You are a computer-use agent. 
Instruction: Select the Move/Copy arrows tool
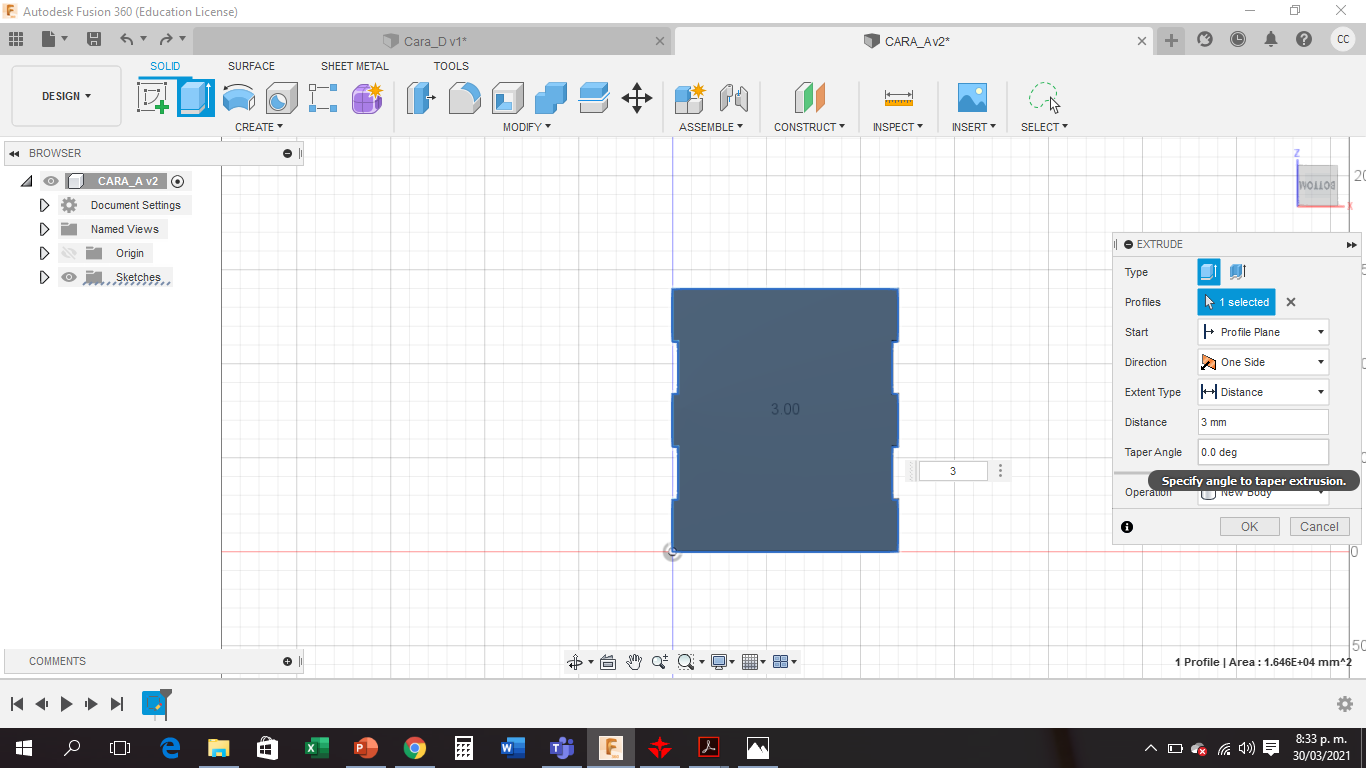click(x=637, y=98)
